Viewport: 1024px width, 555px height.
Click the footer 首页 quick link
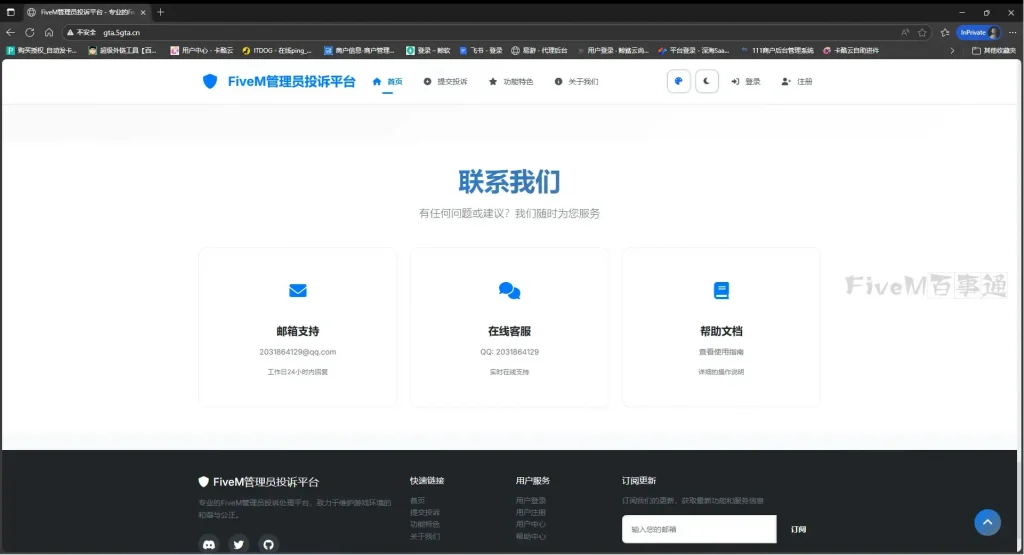tap(417, 501)
